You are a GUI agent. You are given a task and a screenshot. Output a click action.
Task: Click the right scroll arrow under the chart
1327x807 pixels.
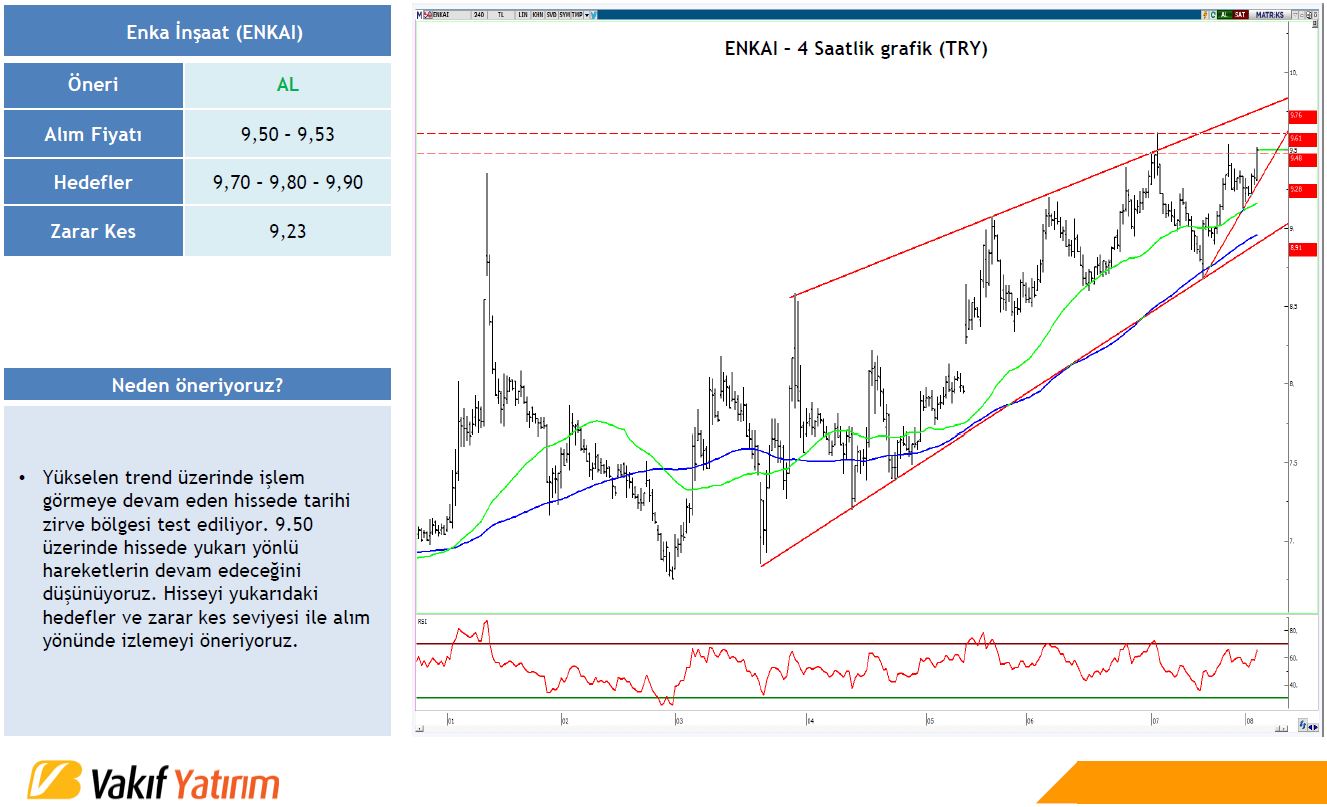click(x=1283, y=730)
